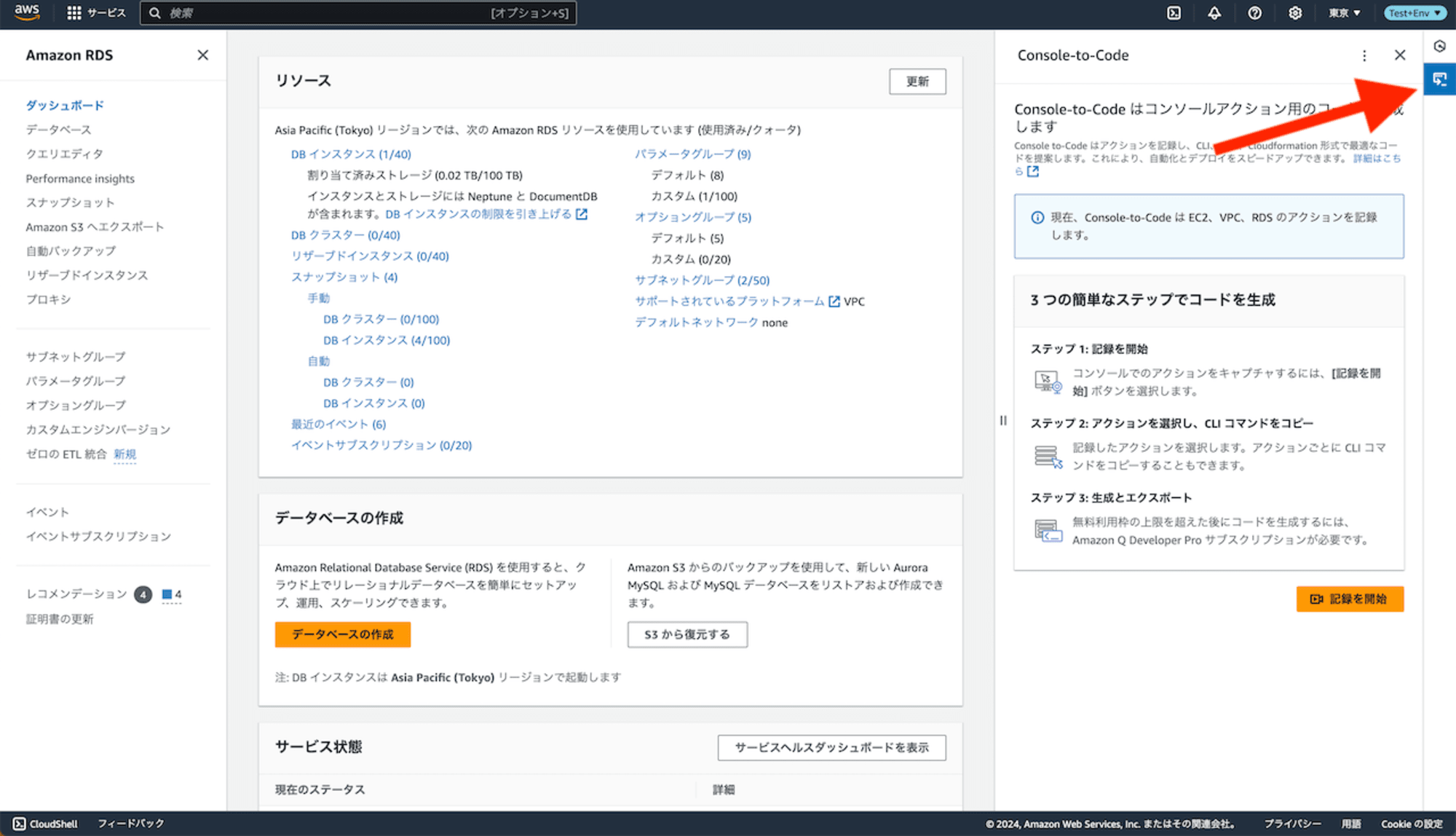Open 自動バックアップ in the sidebar
1456x836 pixels.
(x=71, y=251)
